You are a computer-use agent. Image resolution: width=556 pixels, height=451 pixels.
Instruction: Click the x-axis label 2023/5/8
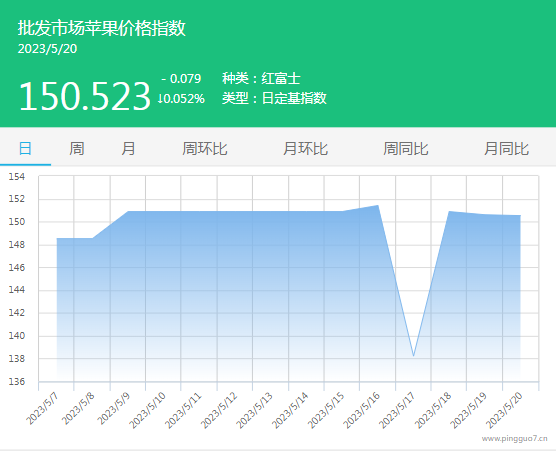(x=78, y=409)
